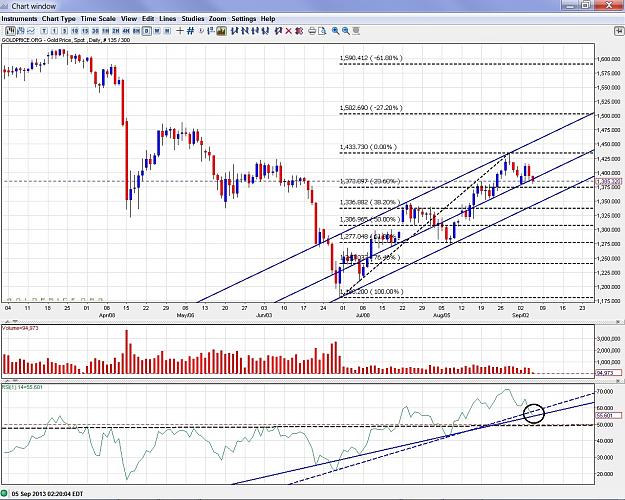Switch to monthly (M) timeframe
The image size is (625, 500).
(x=167, y=31)
